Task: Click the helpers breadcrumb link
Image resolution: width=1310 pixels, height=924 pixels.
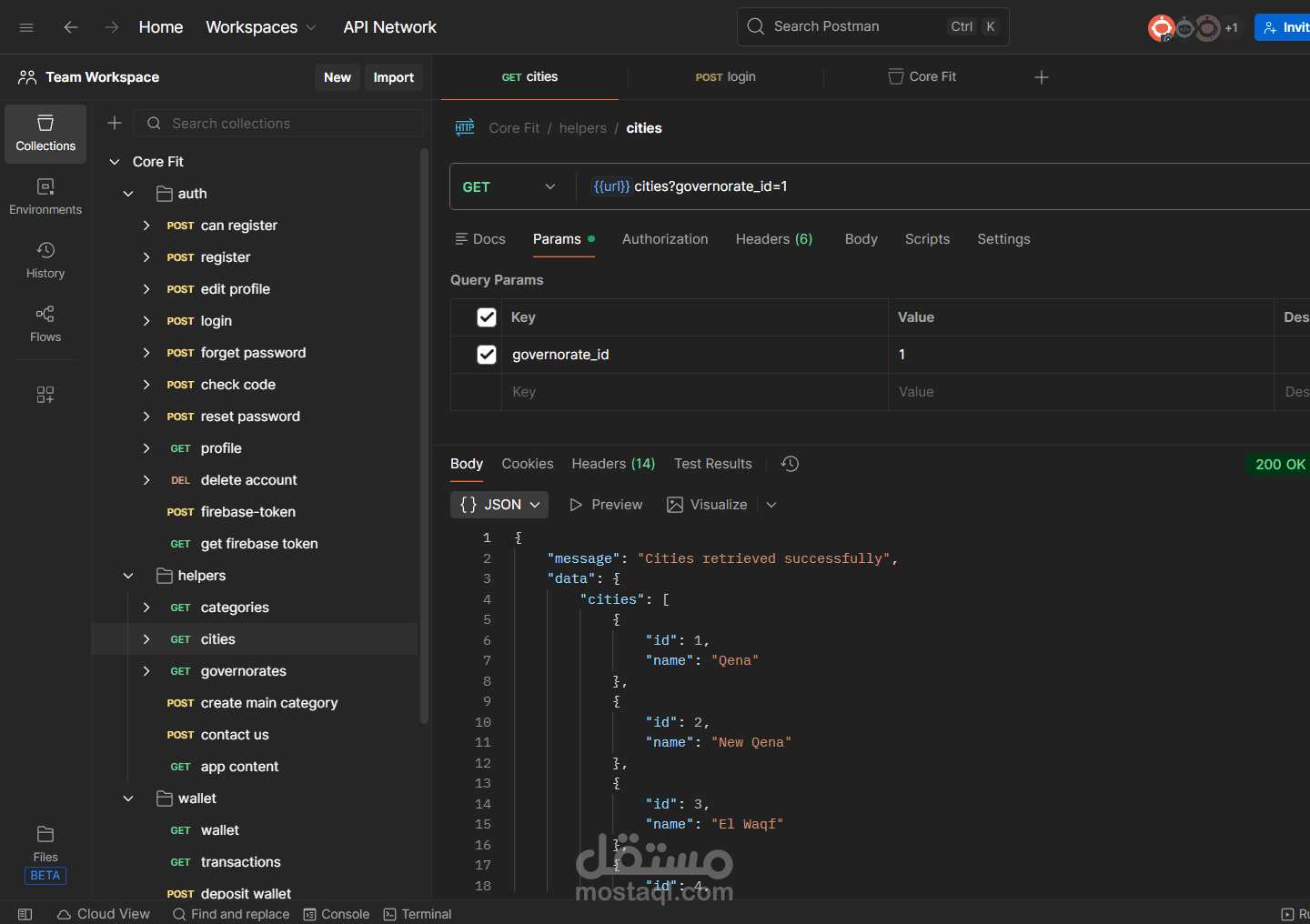Action: (583, 128)
